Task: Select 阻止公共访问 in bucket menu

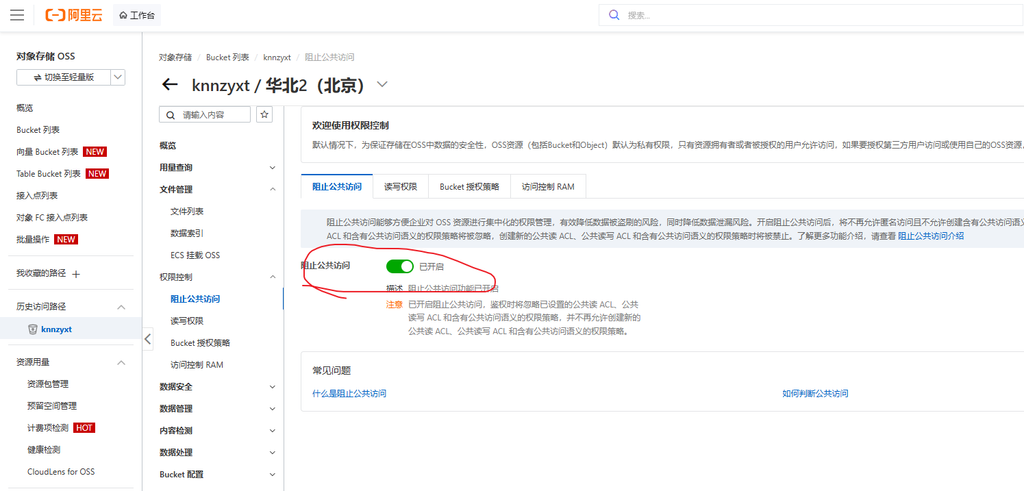Action: click(x=195, y=299)
